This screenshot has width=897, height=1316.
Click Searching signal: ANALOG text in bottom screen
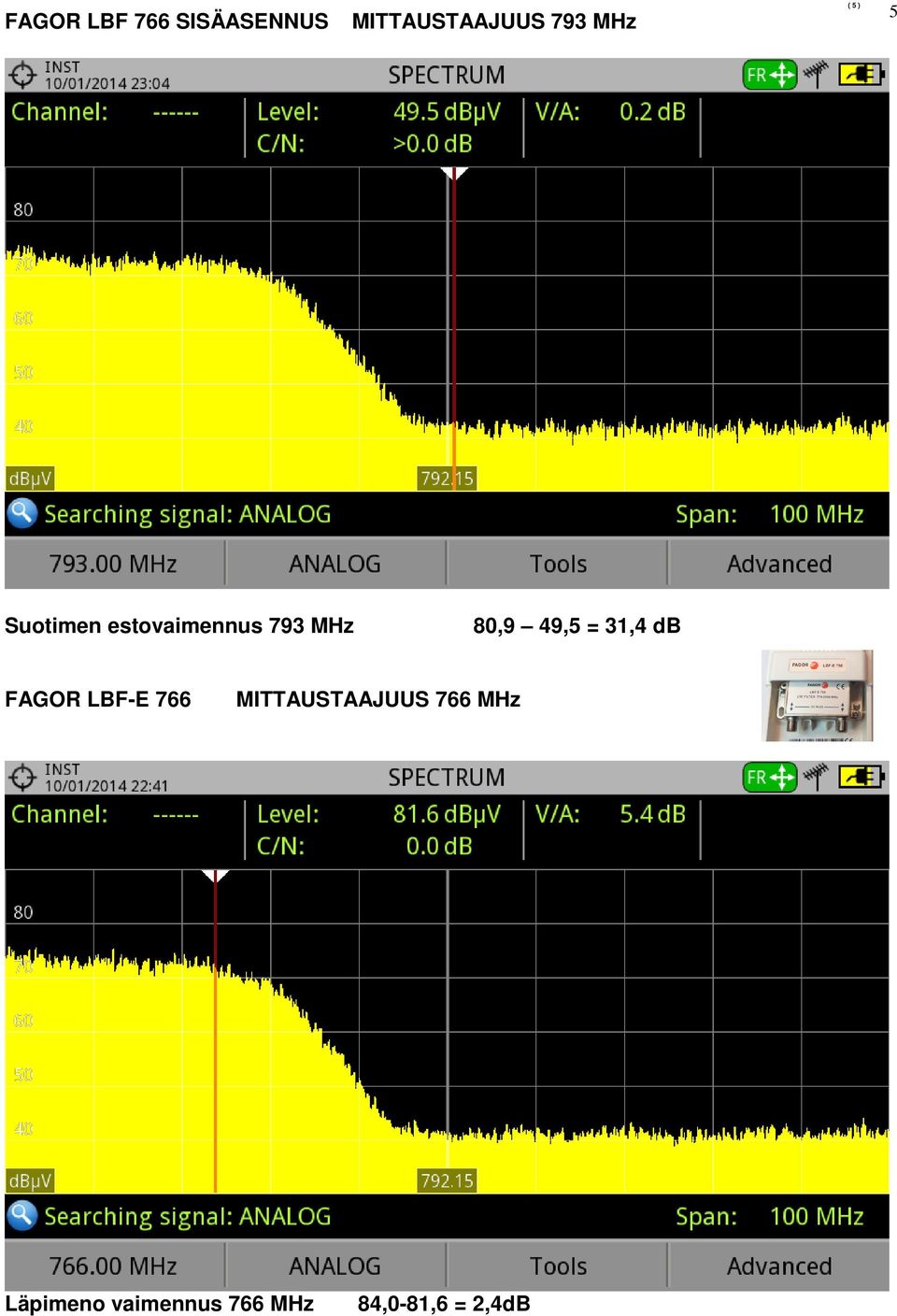tap(188, 1217)
